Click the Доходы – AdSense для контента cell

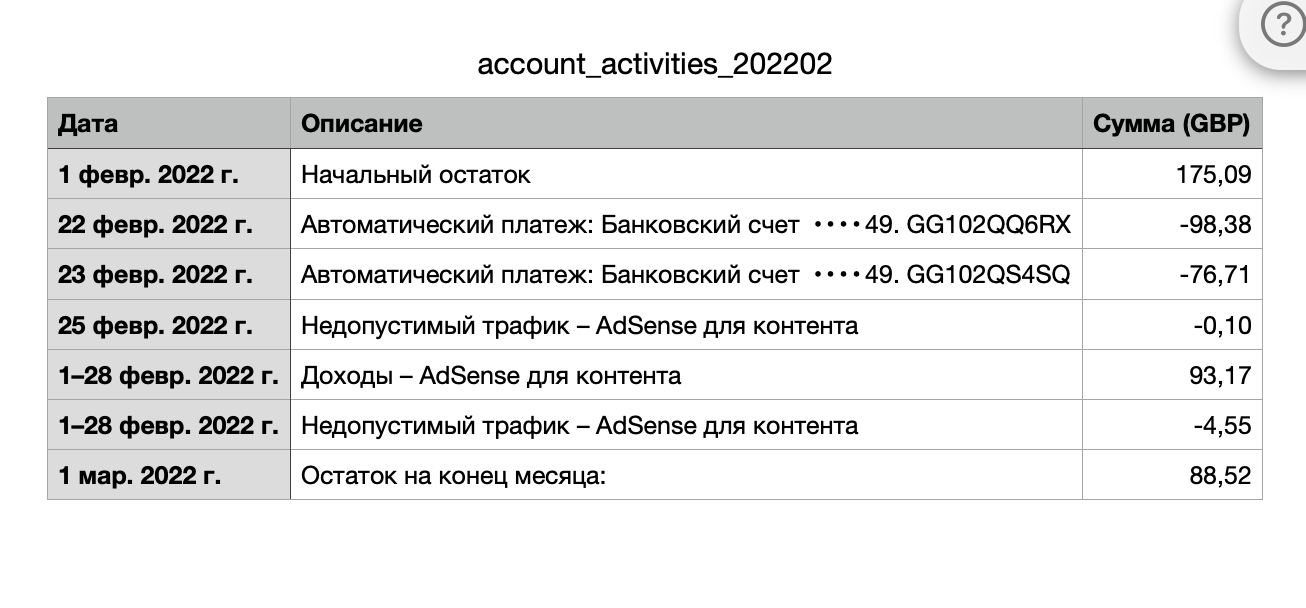click(686, 375)
